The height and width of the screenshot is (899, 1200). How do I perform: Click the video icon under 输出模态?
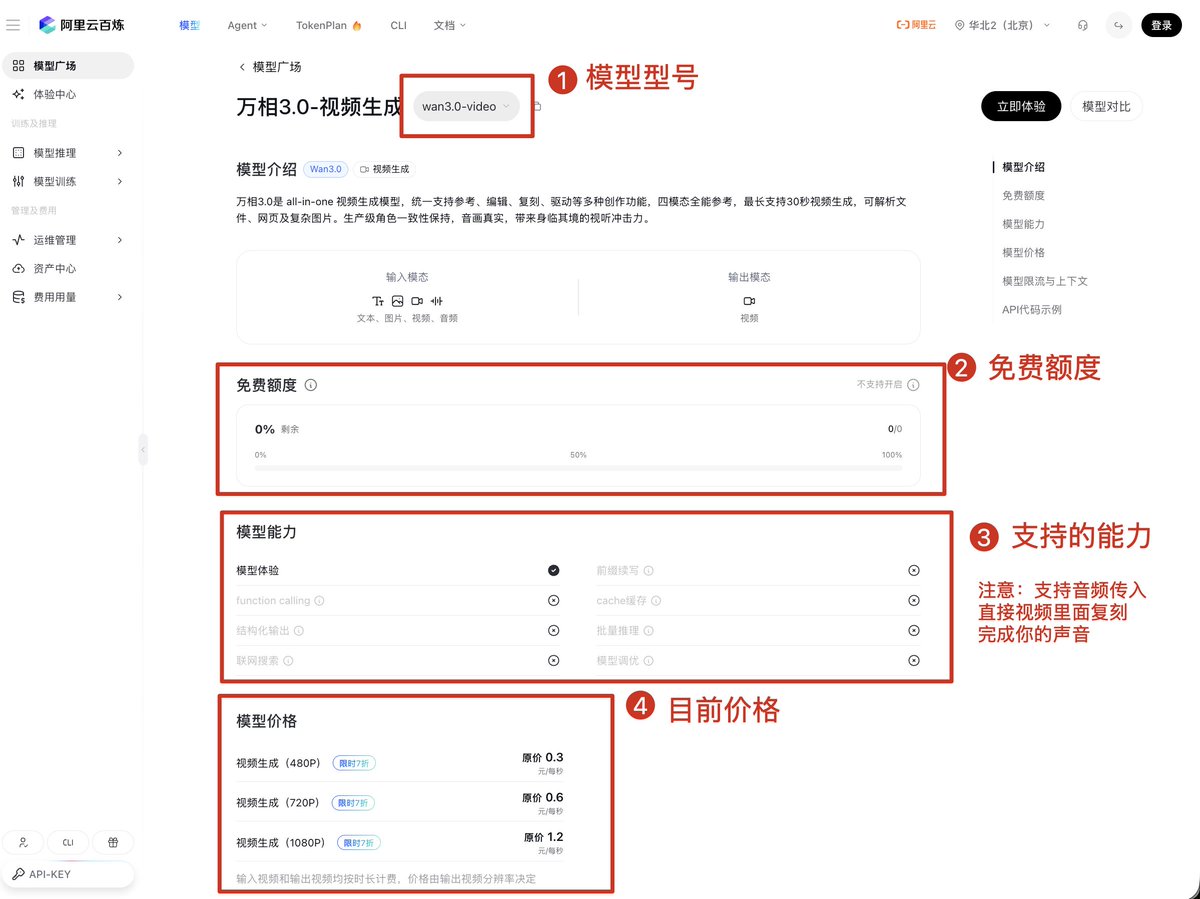[749, 301]
